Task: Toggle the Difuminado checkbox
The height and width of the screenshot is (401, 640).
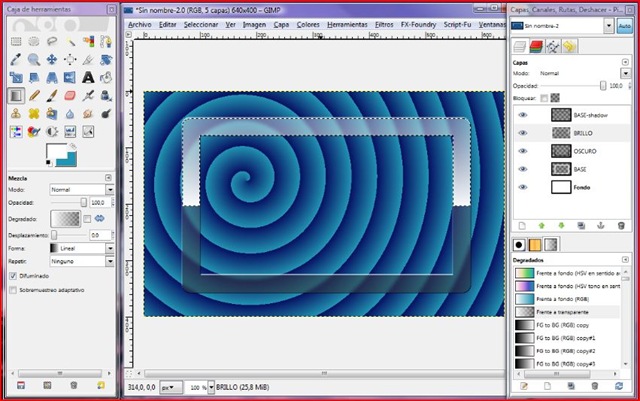Action: [13, 276]
